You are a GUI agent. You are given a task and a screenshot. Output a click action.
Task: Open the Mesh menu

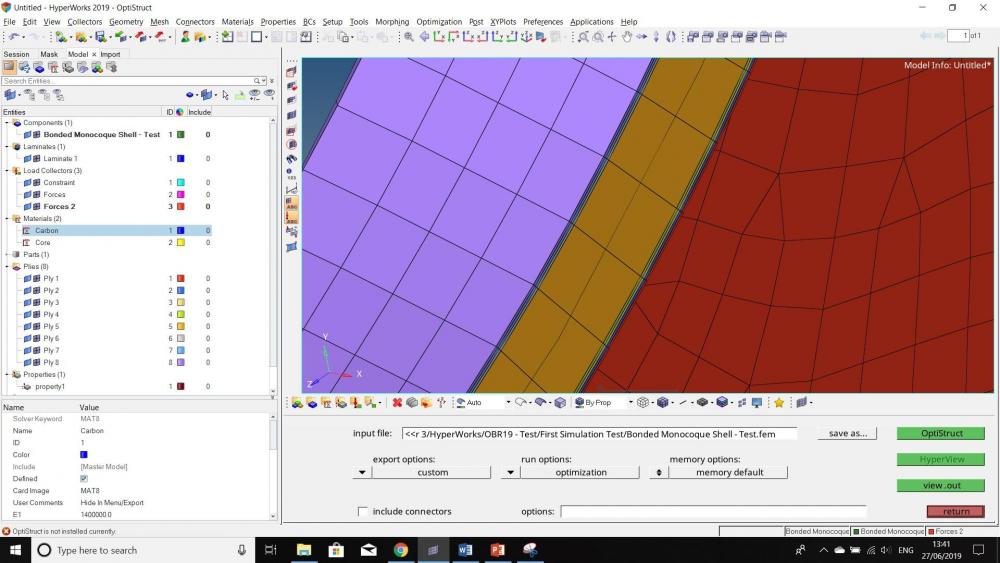click(159, 22)
